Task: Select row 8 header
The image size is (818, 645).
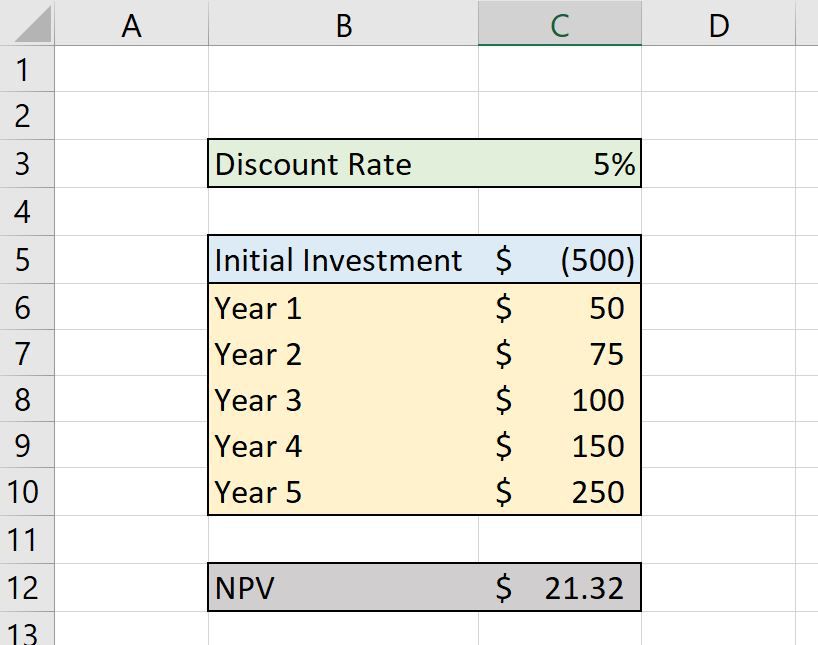Action: tap(27, 399)
